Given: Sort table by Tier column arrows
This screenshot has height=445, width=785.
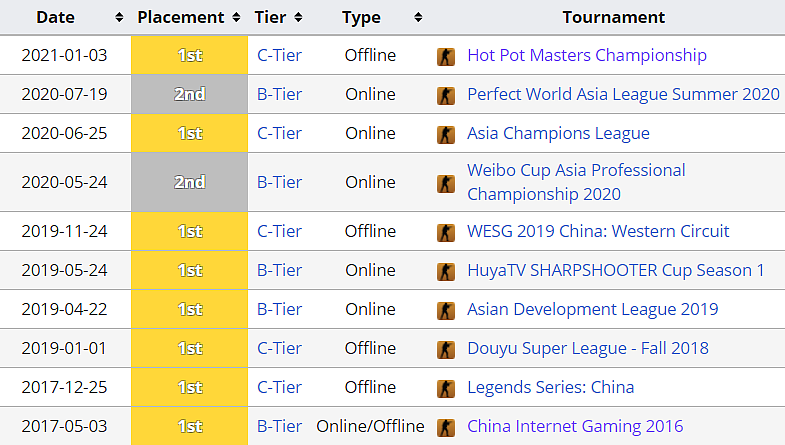Looking at the screenshot, I should click(298, 18).
